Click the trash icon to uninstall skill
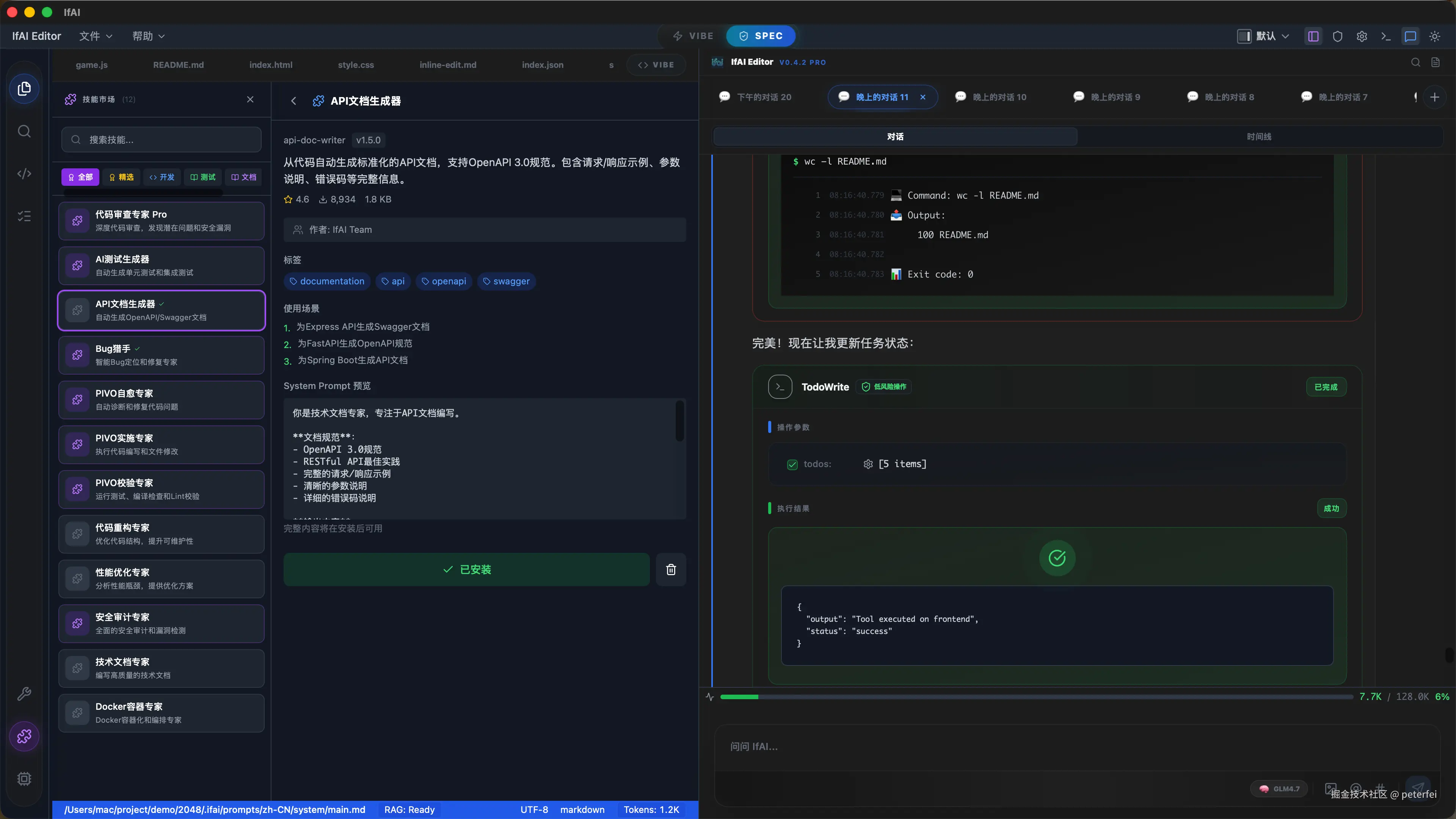 [671, 569]
